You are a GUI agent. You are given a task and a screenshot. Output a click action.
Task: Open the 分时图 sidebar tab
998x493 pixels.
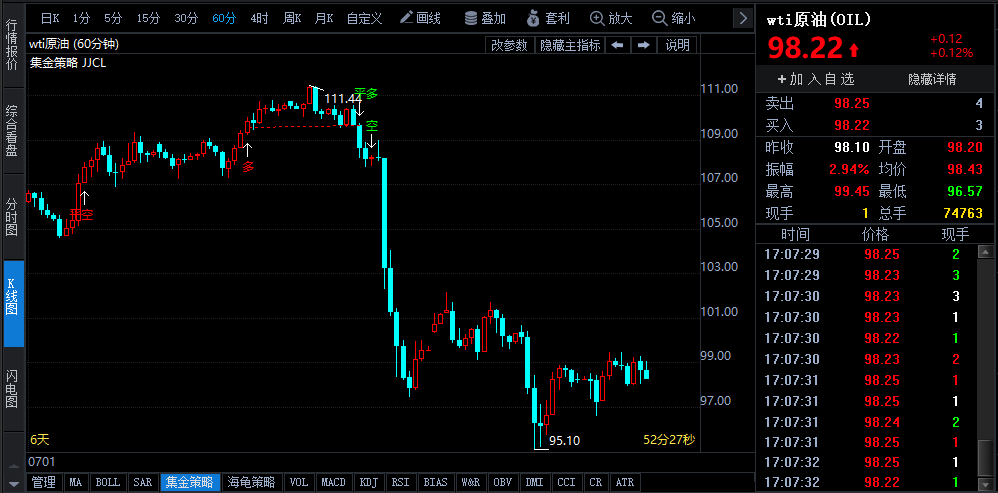pyautogui.click(x=12, y=215)
